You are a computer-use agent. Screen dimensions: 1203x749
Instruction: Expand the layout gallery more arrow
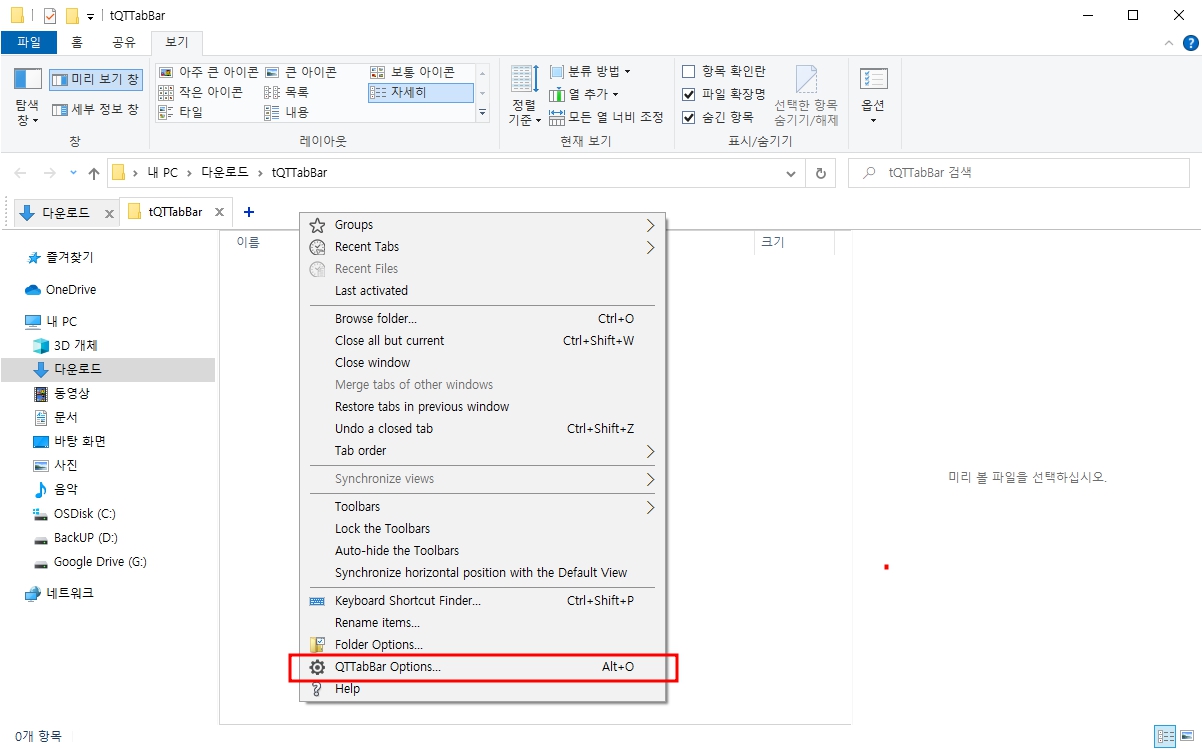[483, 113]
